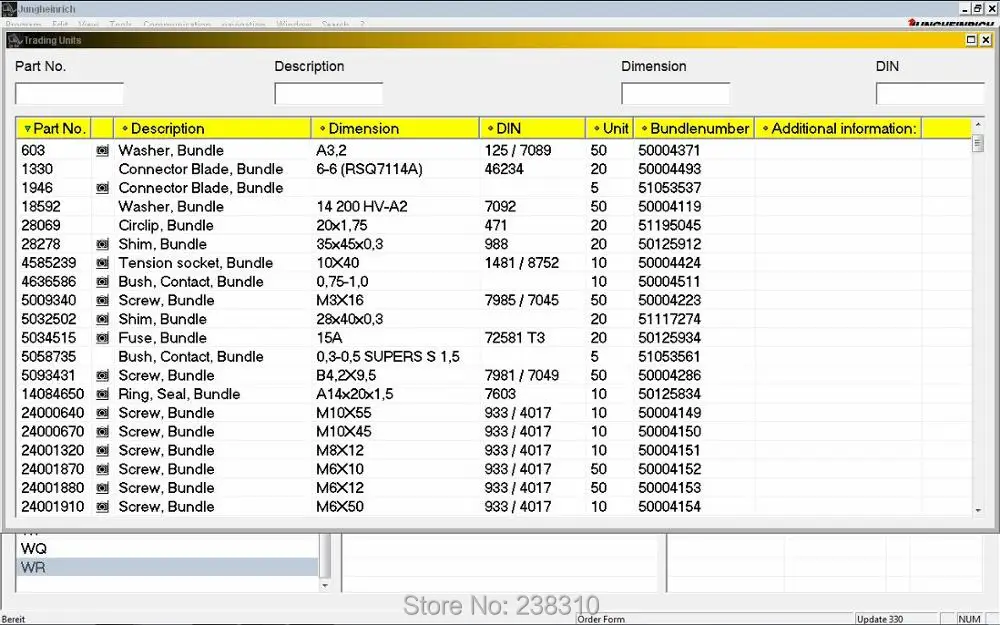Click DIN value 72581 T3
This screenshot has width=1000, height=625.
point(515,338)
